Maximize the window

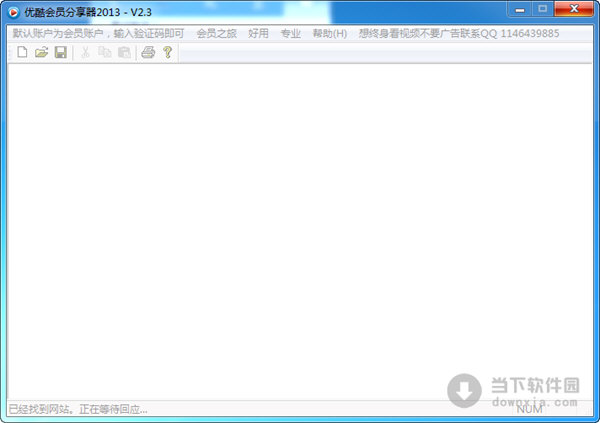(x=542, y=9)
